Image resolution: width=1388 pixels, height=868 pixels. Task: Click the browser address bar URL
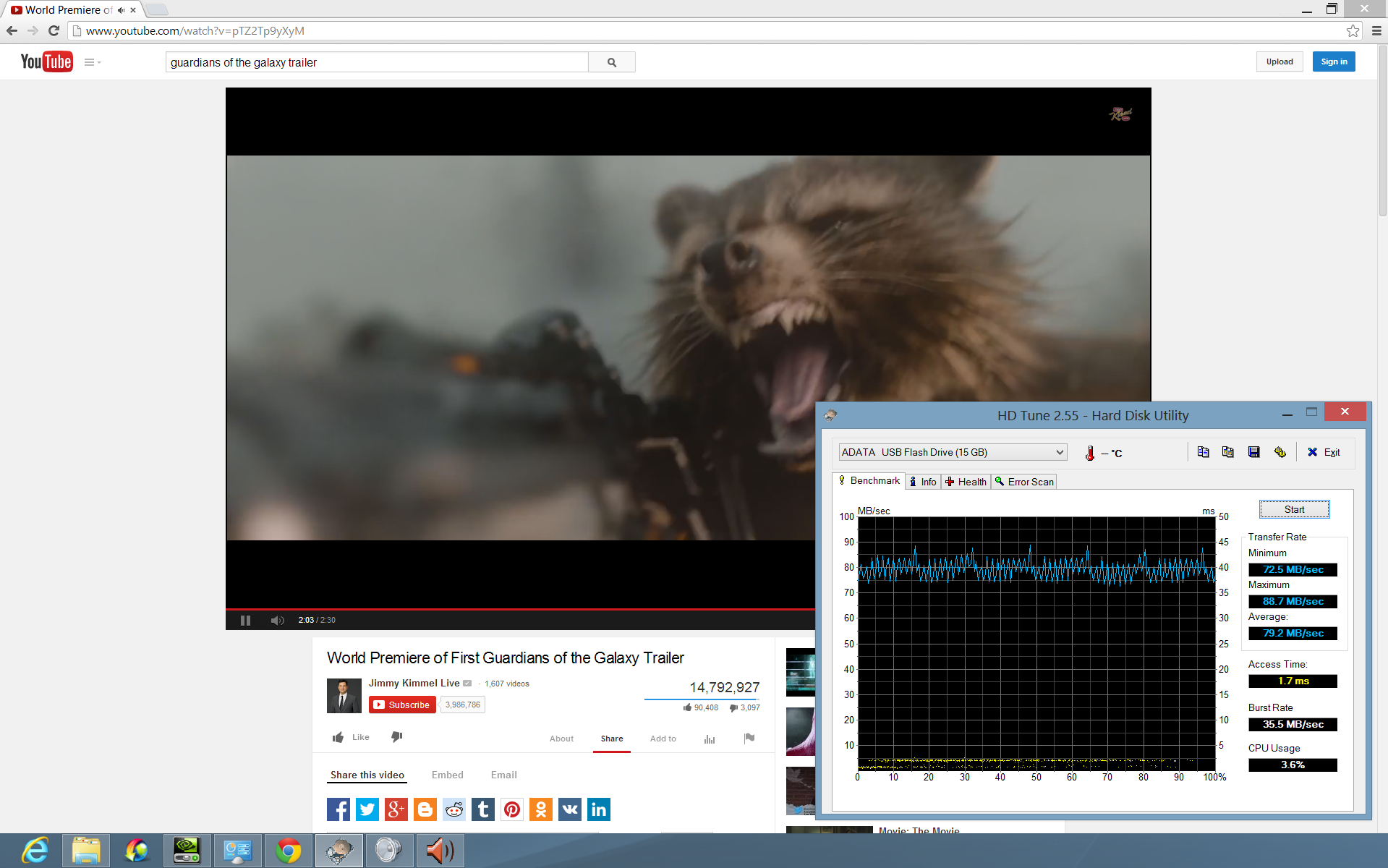(195, 30)
